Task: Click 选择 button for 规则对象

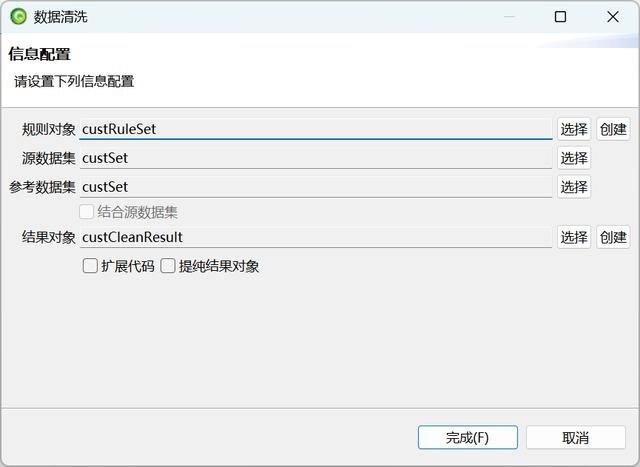Action: click(x=574, y=129)
